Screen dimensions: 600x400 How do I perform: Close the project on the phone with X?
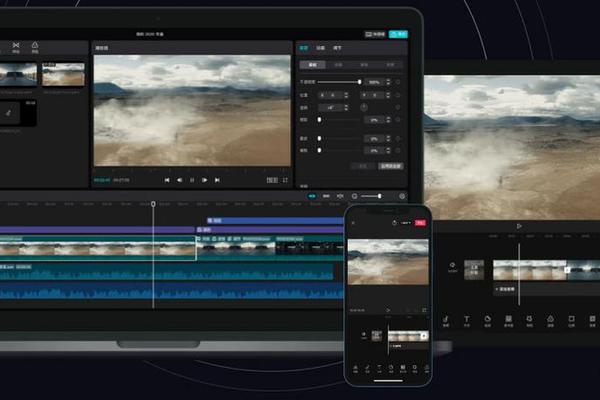pos(353,223)
